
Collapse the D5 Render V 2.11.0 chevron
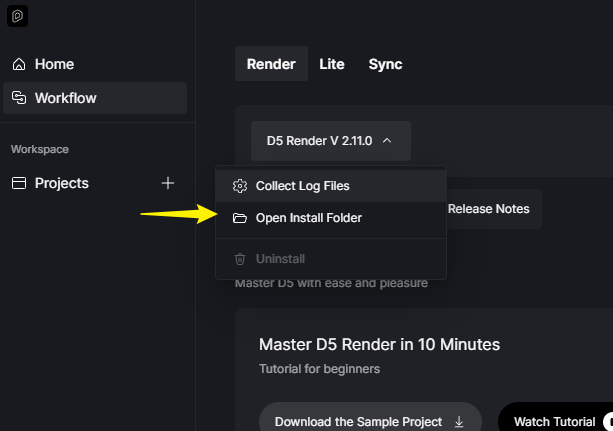pos(387,140)
